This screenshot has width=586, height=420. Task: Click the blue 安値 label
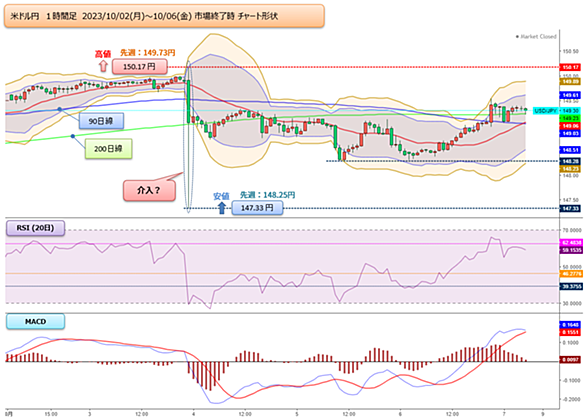click(221, 196)
